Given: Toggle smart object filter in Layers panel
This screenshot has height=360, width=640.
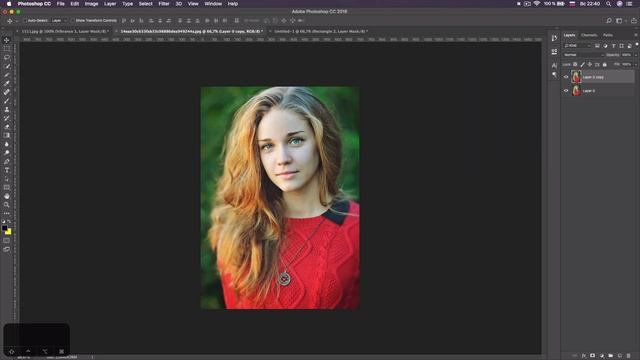Looking at the screenshot, I should (629, 46).
